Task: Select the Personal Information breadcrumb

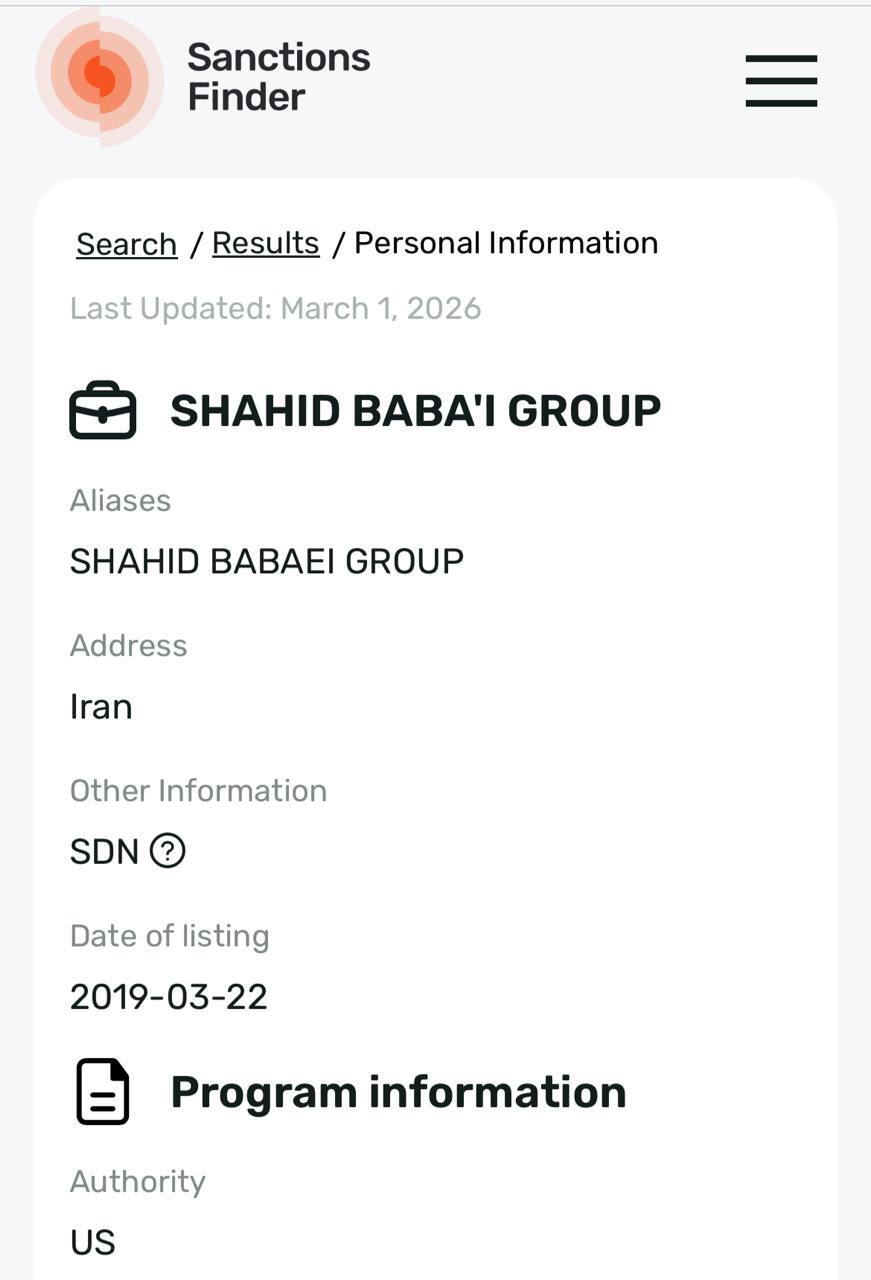Action: [507, 242]
